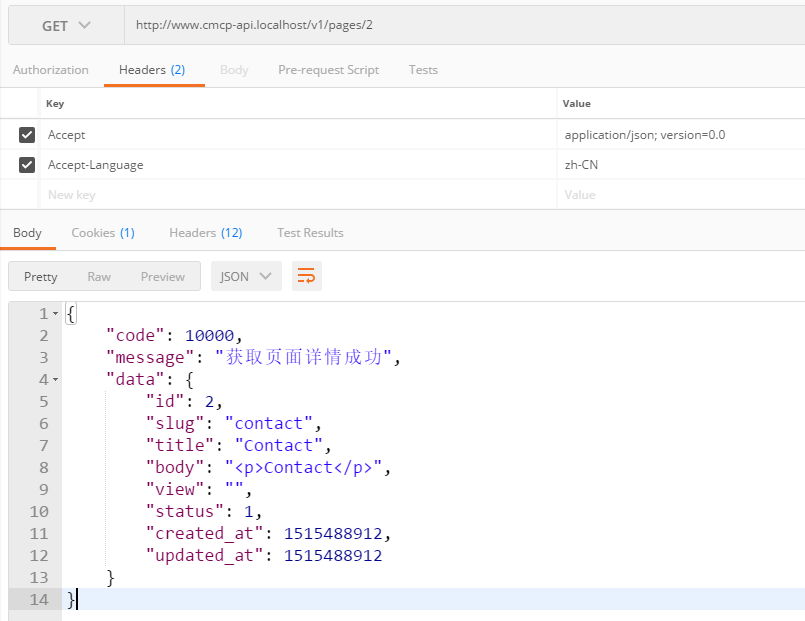Image resolution: width=805 pixels, height=621 pixels.
Task: Select the Preview view button
Action: pos(163,277)
